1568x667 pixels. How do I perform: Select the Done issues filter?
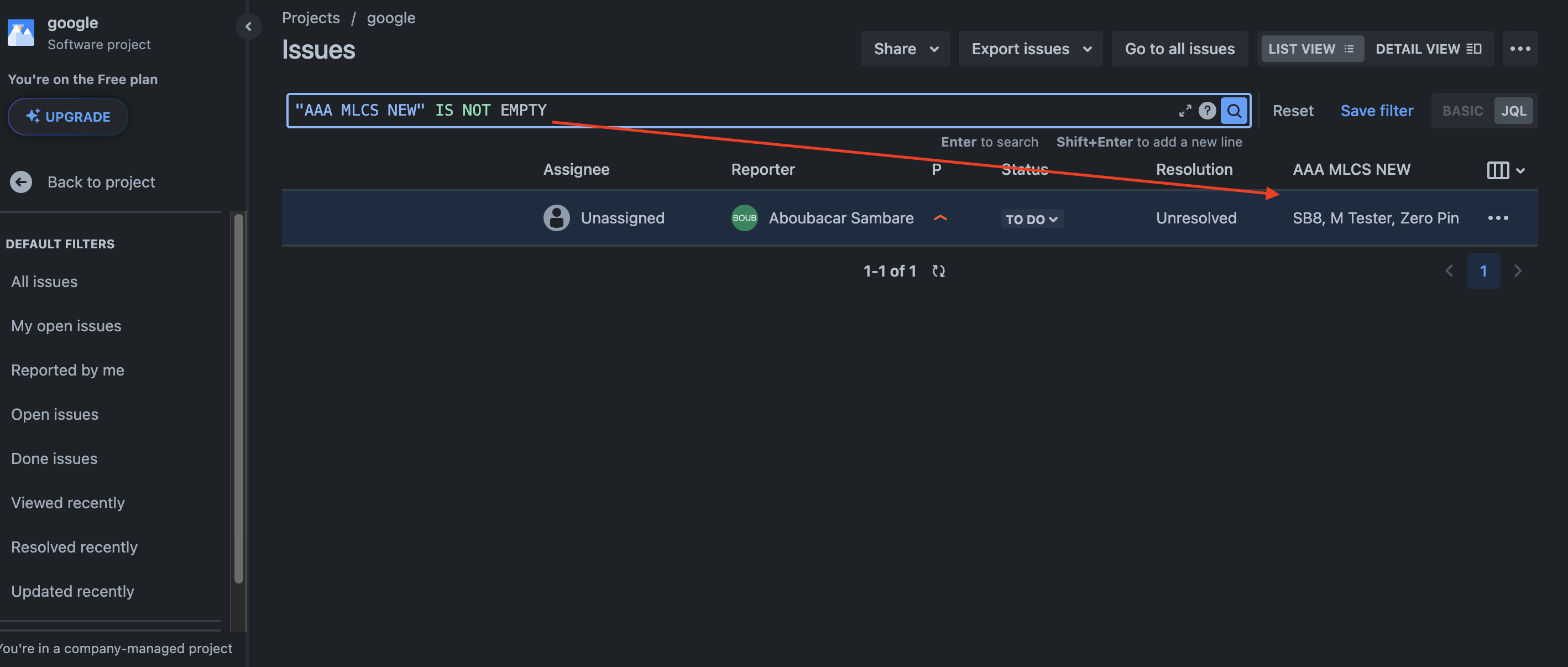(x=54, y=458)
